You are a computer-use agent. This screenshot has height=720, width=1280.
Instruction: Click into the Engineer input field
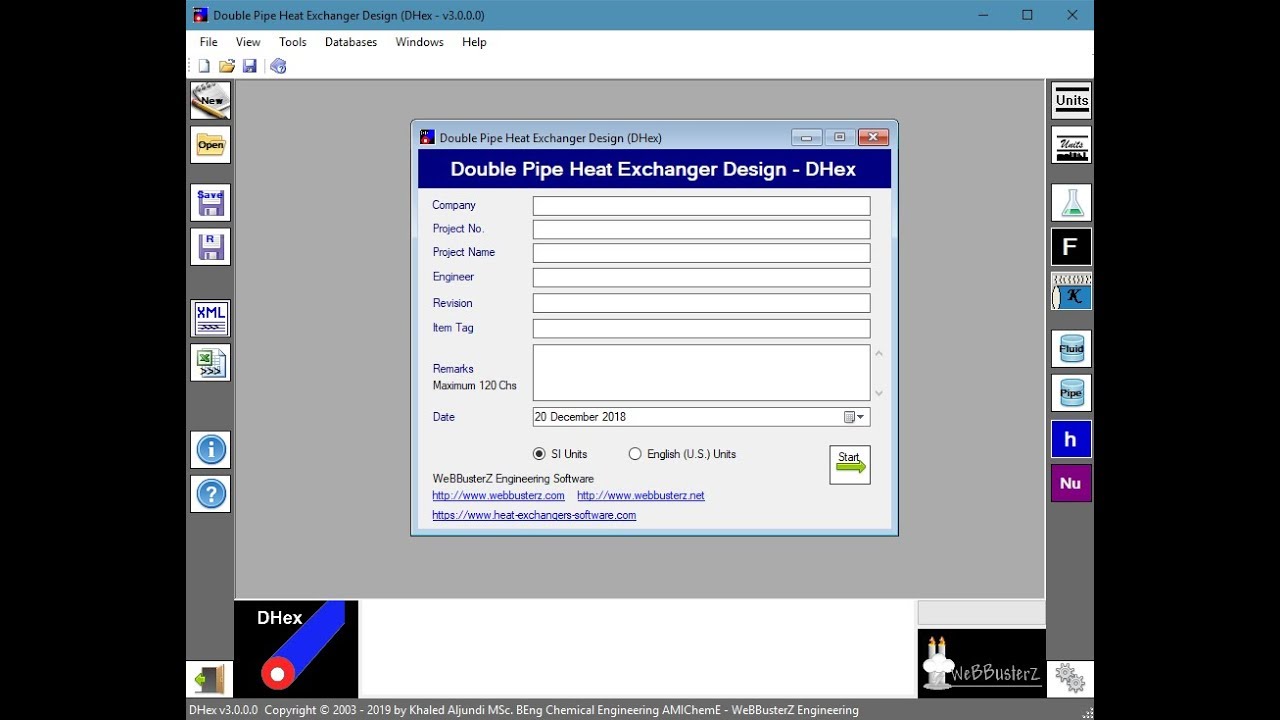click(x=701, y=277)
